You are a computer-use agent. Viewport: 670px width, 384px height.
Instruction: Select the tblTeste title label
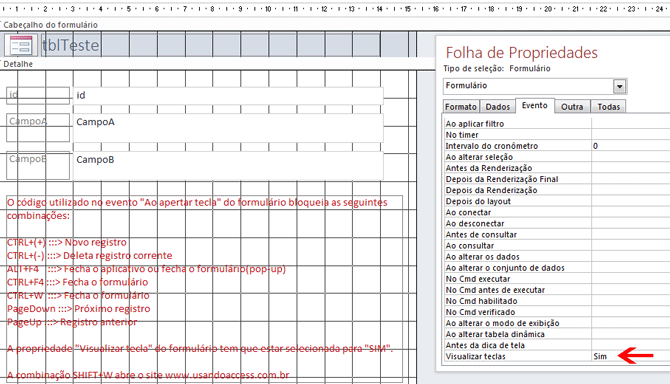[x=71, y=45]
